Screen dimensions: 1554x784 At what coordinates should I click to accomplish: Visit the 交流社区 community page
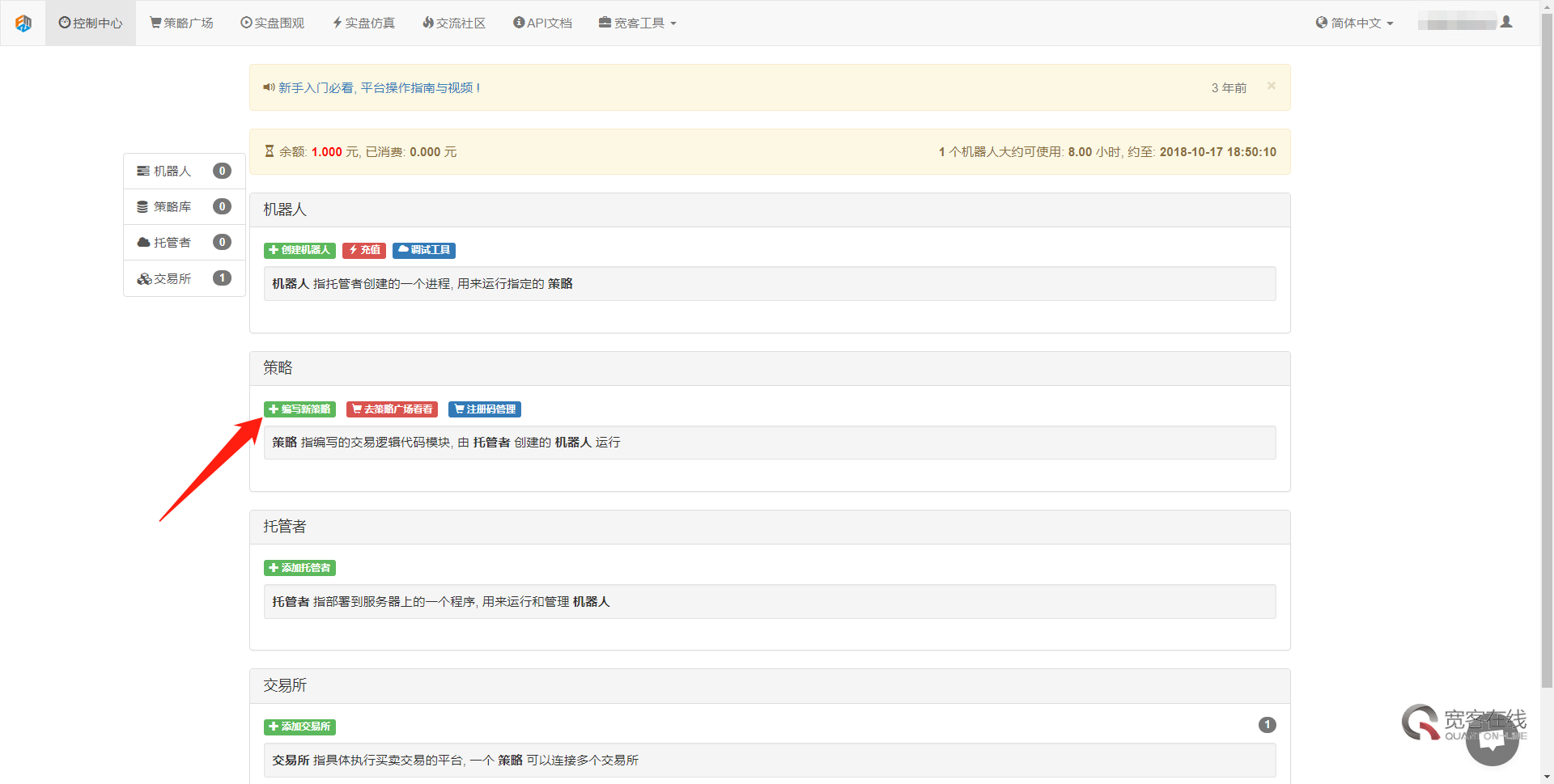pyautogui.click(x=454, y=23)
